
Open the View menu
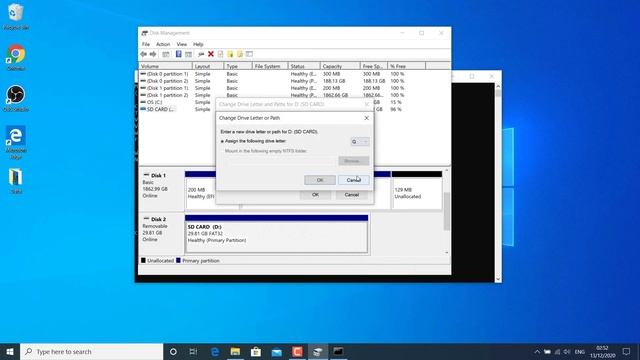182,44
